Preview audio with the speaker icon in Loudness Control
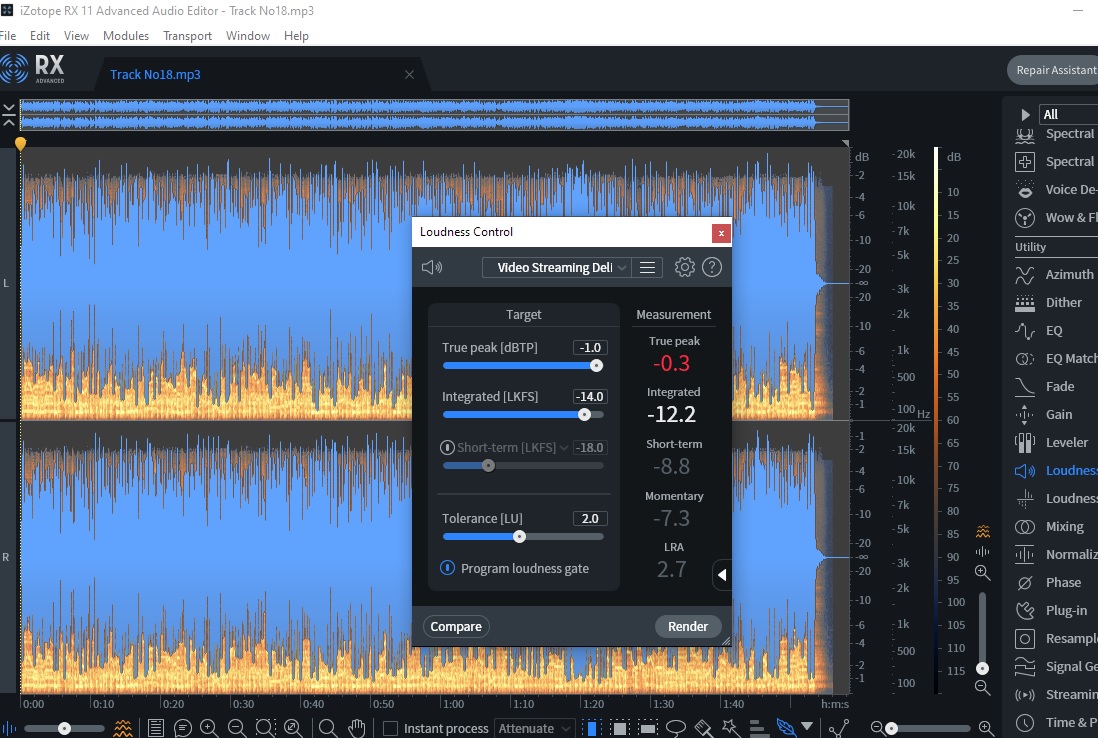 coord(432,267)
